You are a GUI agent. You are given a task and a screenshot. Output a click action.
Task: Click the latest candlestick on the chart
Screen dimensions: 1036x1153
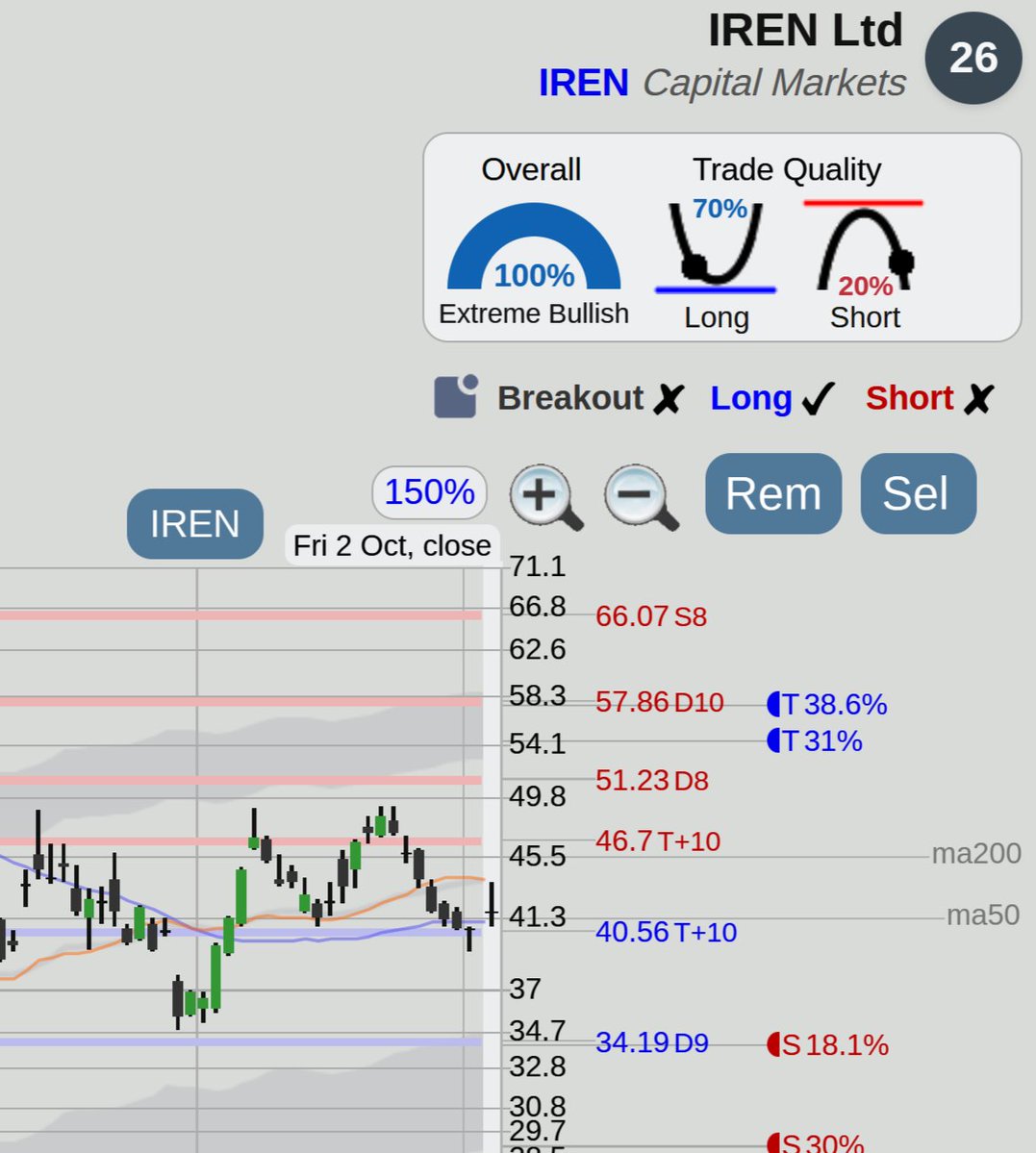click(491, 904)
